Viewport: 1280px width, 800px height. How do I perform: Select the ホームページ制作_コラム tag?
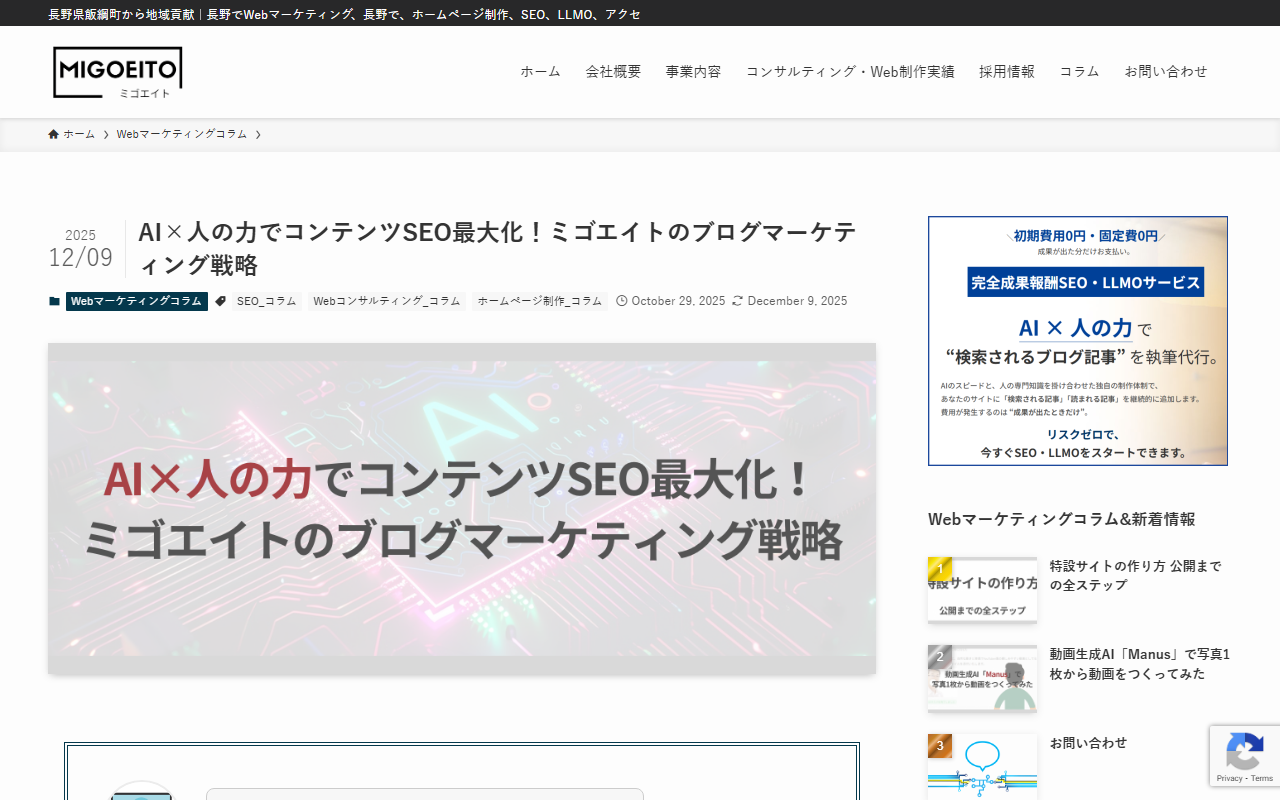click(x=540, y=301)
